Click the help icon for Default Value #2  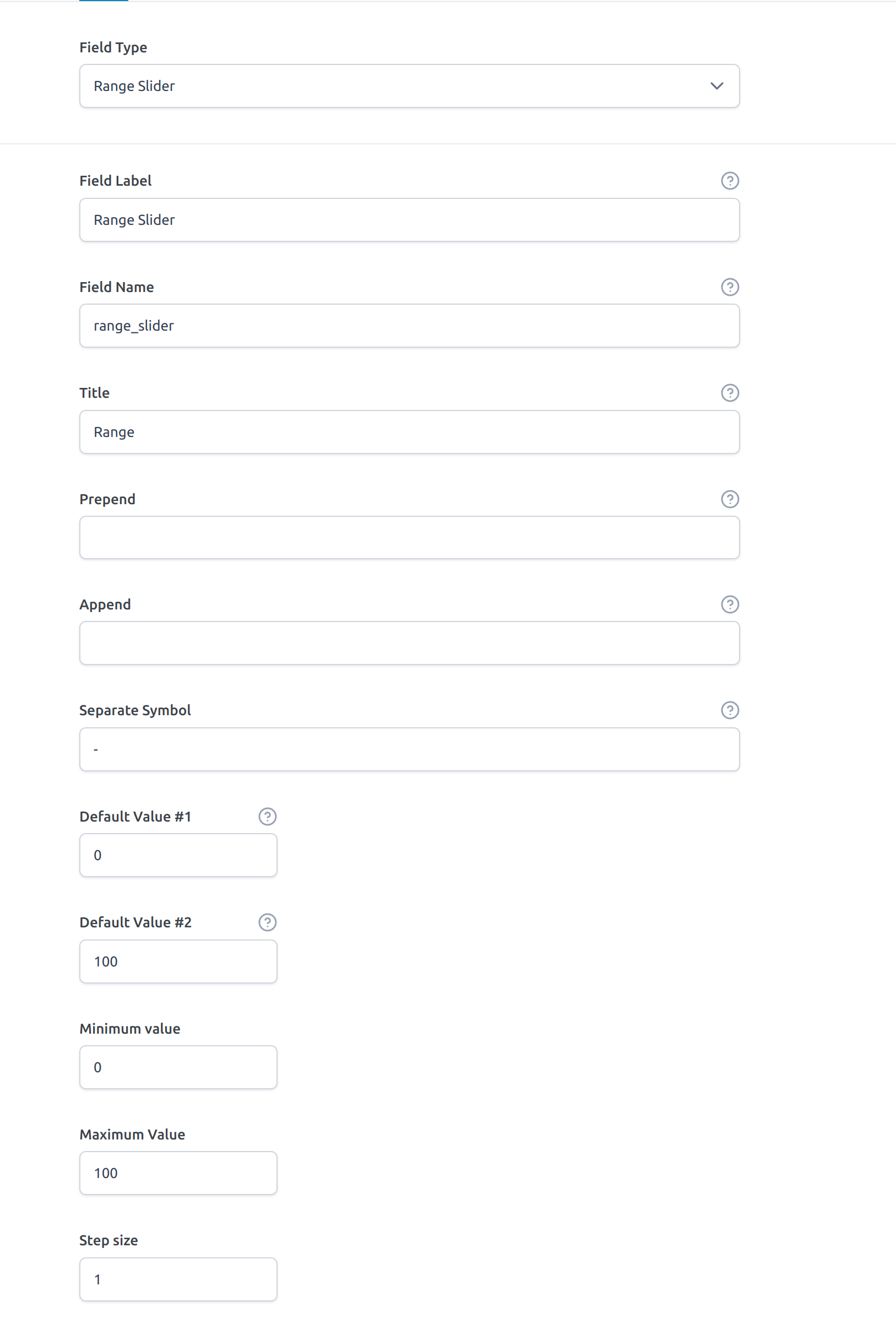[268, 922]
